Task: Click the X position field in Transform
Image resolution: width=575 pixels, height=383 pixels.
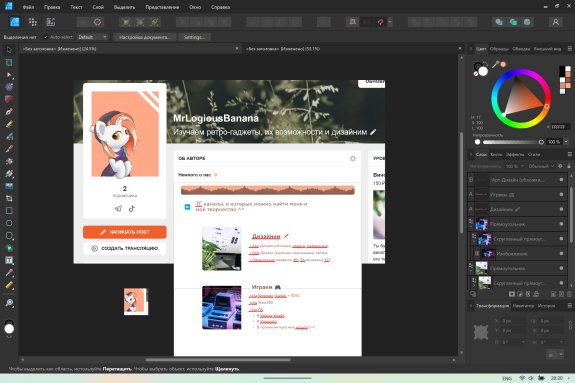Action: click(513, 321)
